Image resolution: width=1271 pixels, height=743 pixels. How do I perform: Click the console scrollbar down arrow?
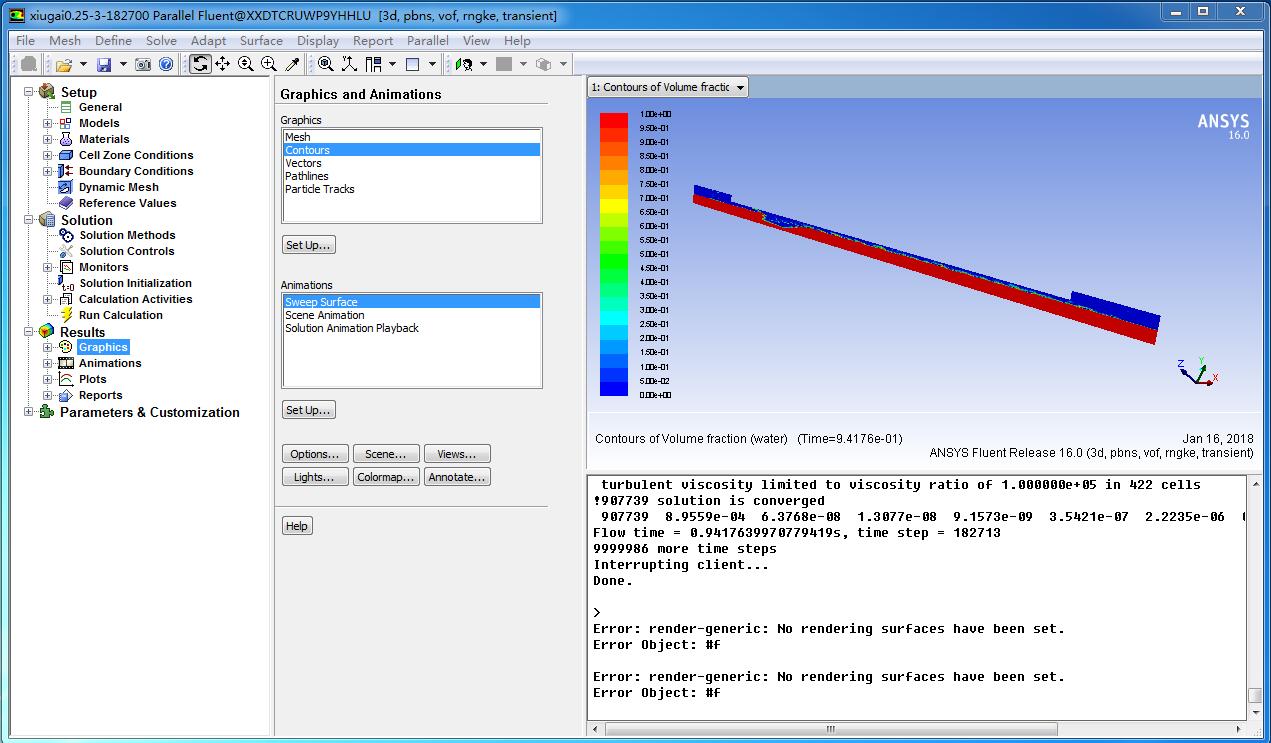click(x=1255, y=712)
